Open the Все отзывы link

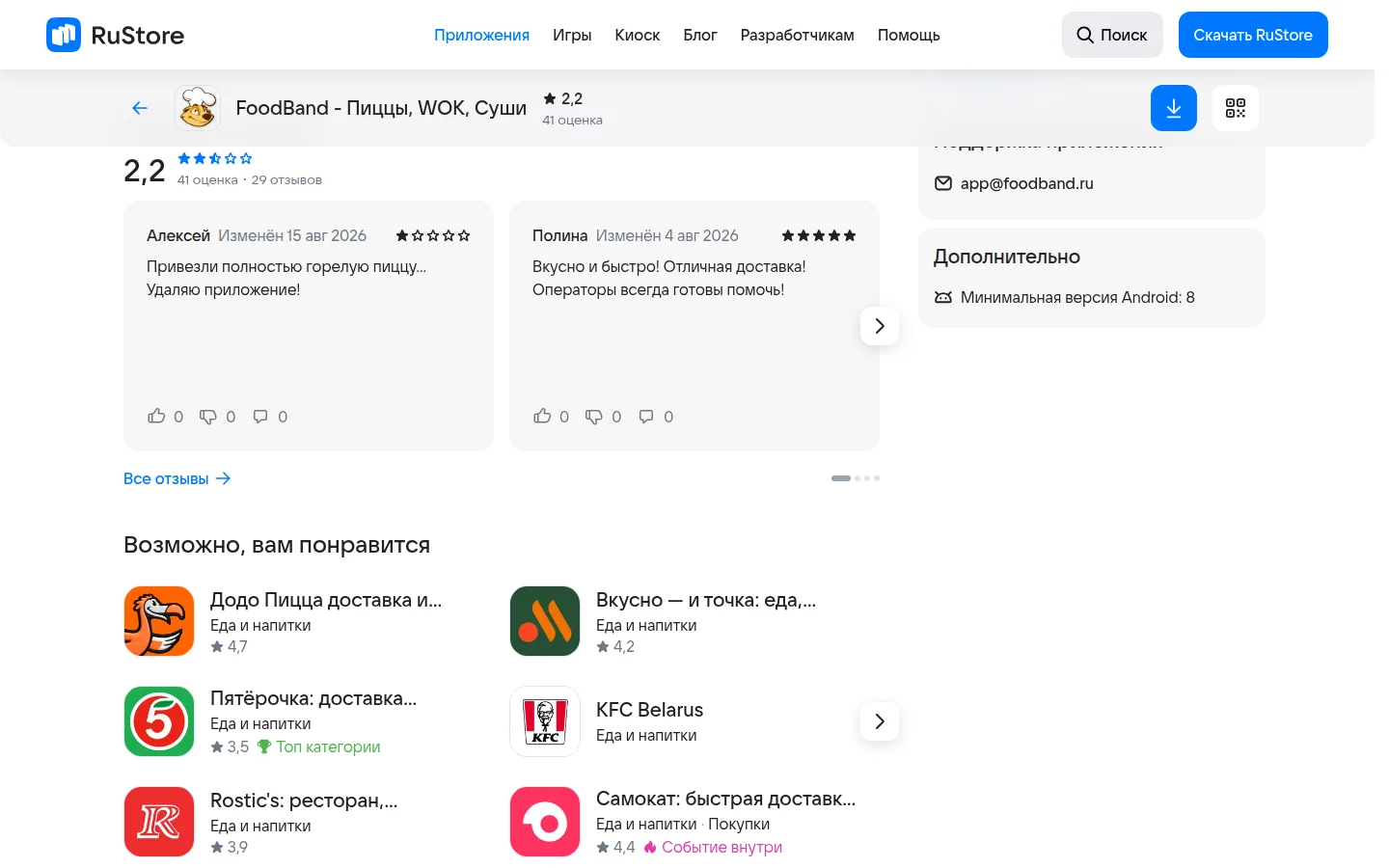click(x=177, y=478)
